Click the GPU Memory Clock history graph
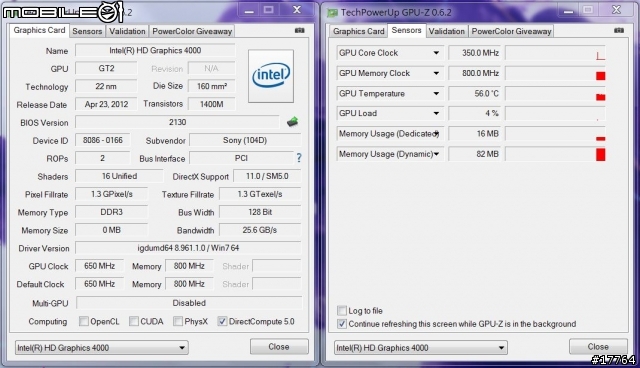The height and width of the screenshot is (368, 640). coord(555,73)
